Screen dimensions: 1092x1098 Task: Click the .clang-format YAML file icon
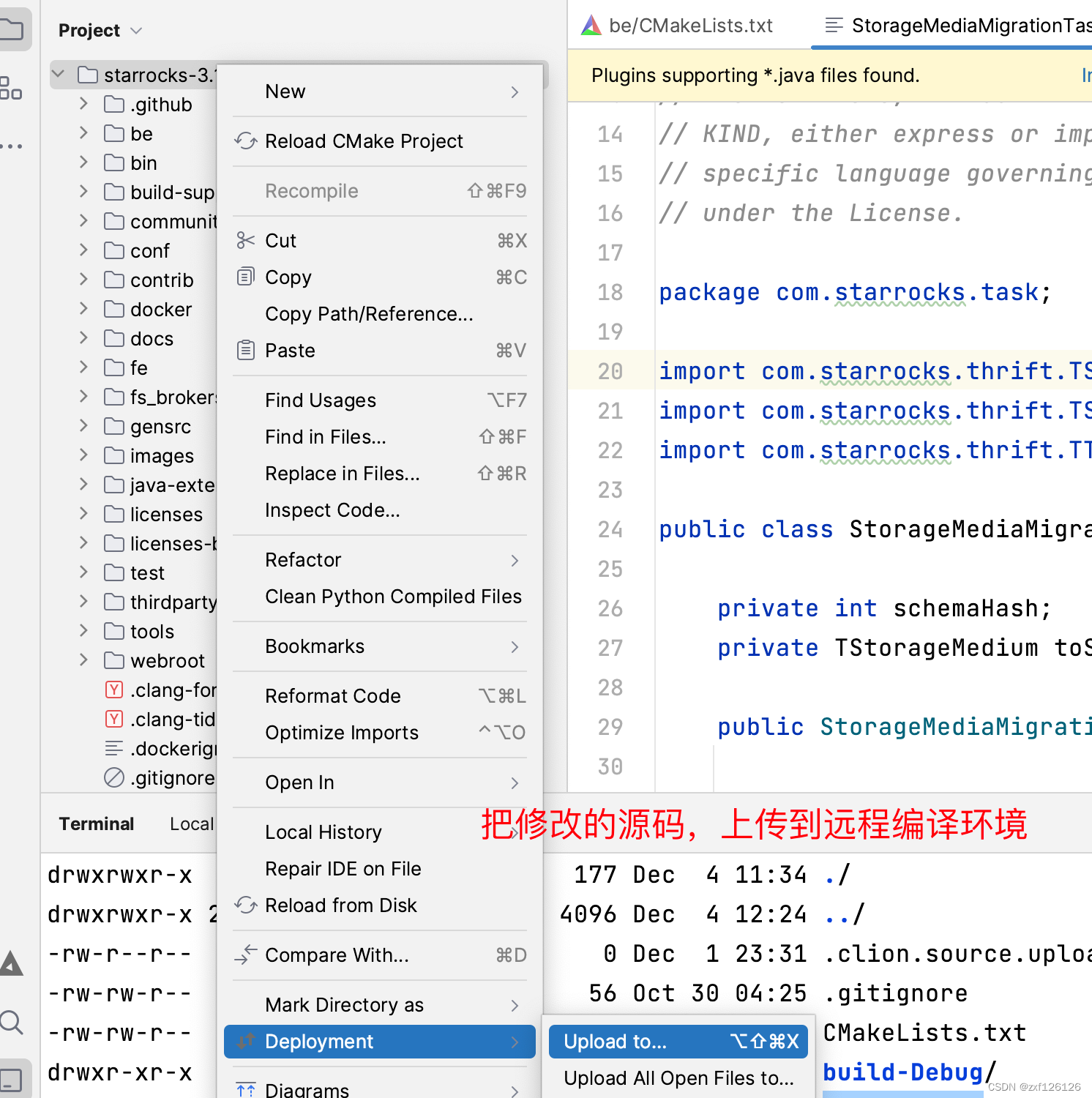114,690
